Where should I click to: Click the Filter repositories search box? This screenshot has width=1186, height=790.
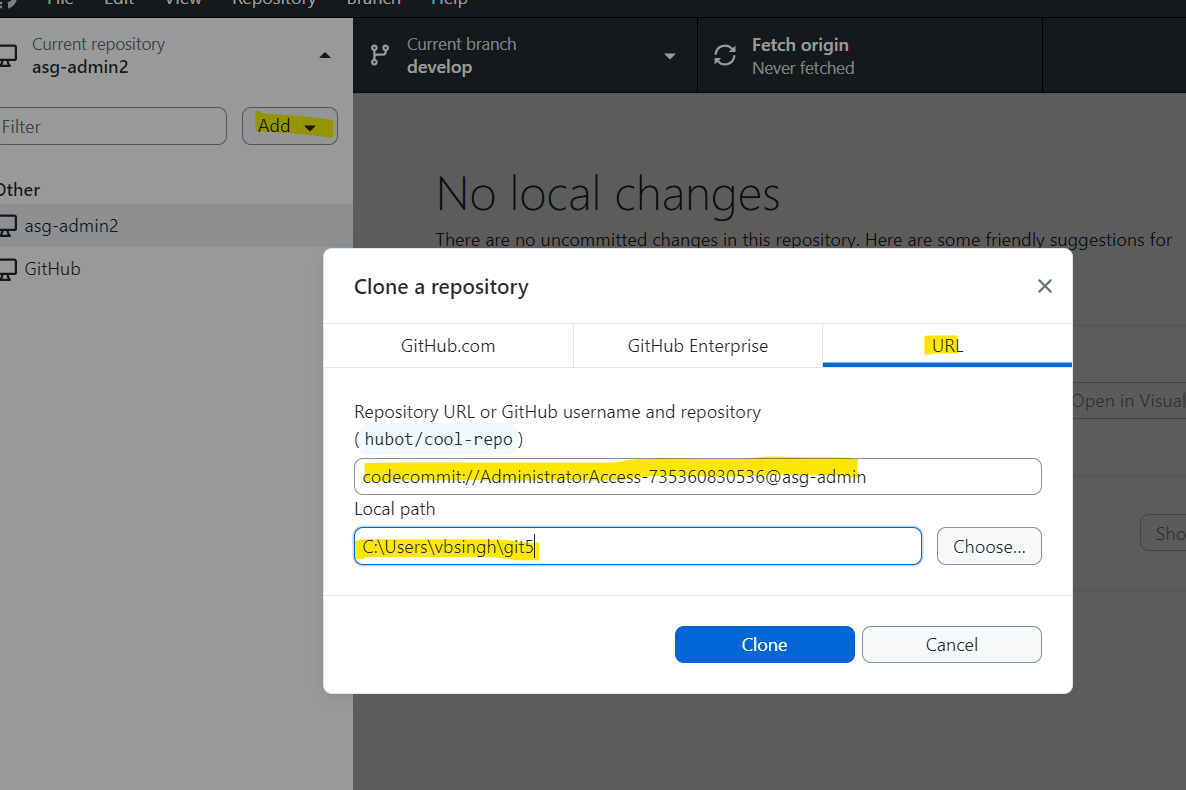click(x=112, y=127)
